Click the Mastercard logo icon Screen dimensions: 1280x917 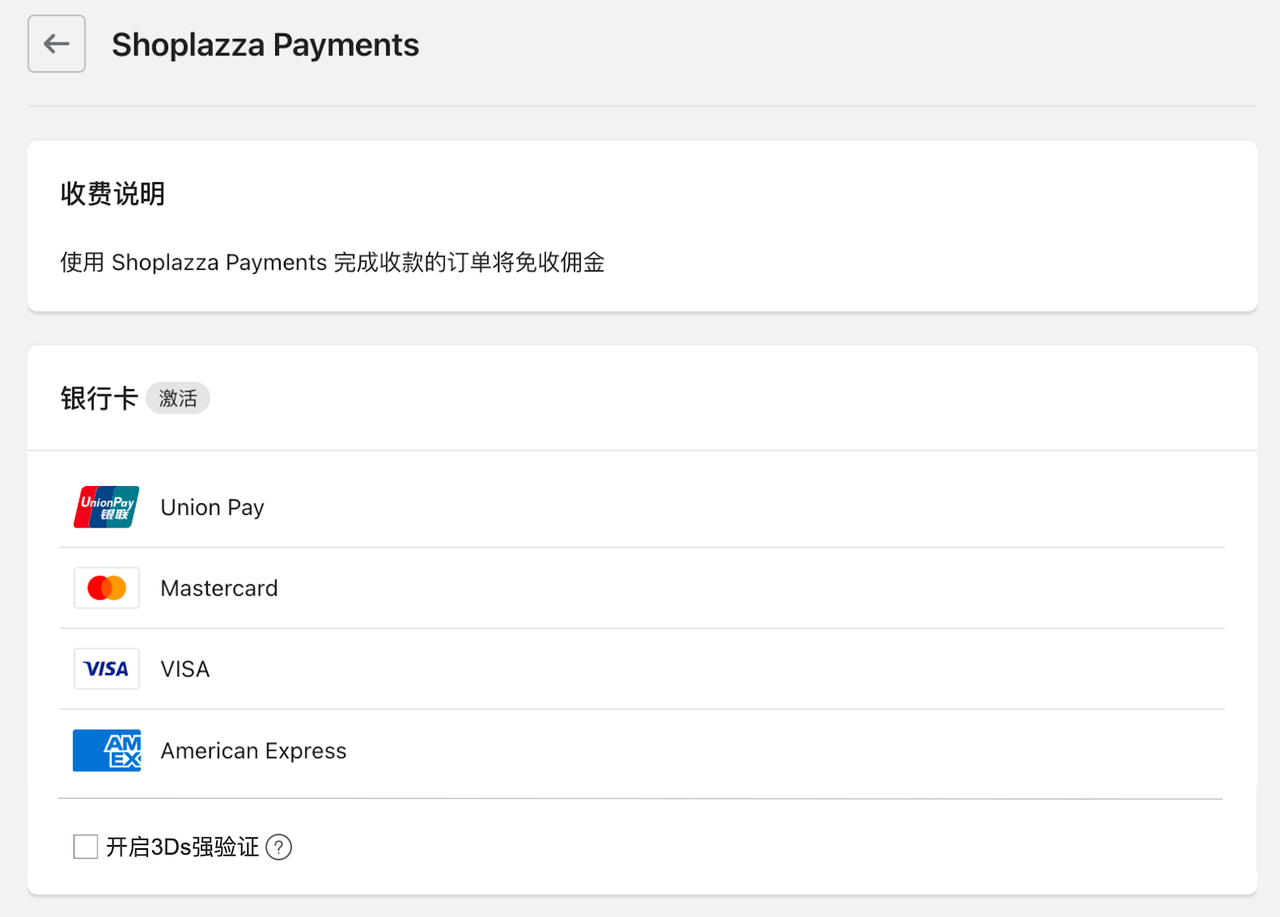(x=106, y=588)
